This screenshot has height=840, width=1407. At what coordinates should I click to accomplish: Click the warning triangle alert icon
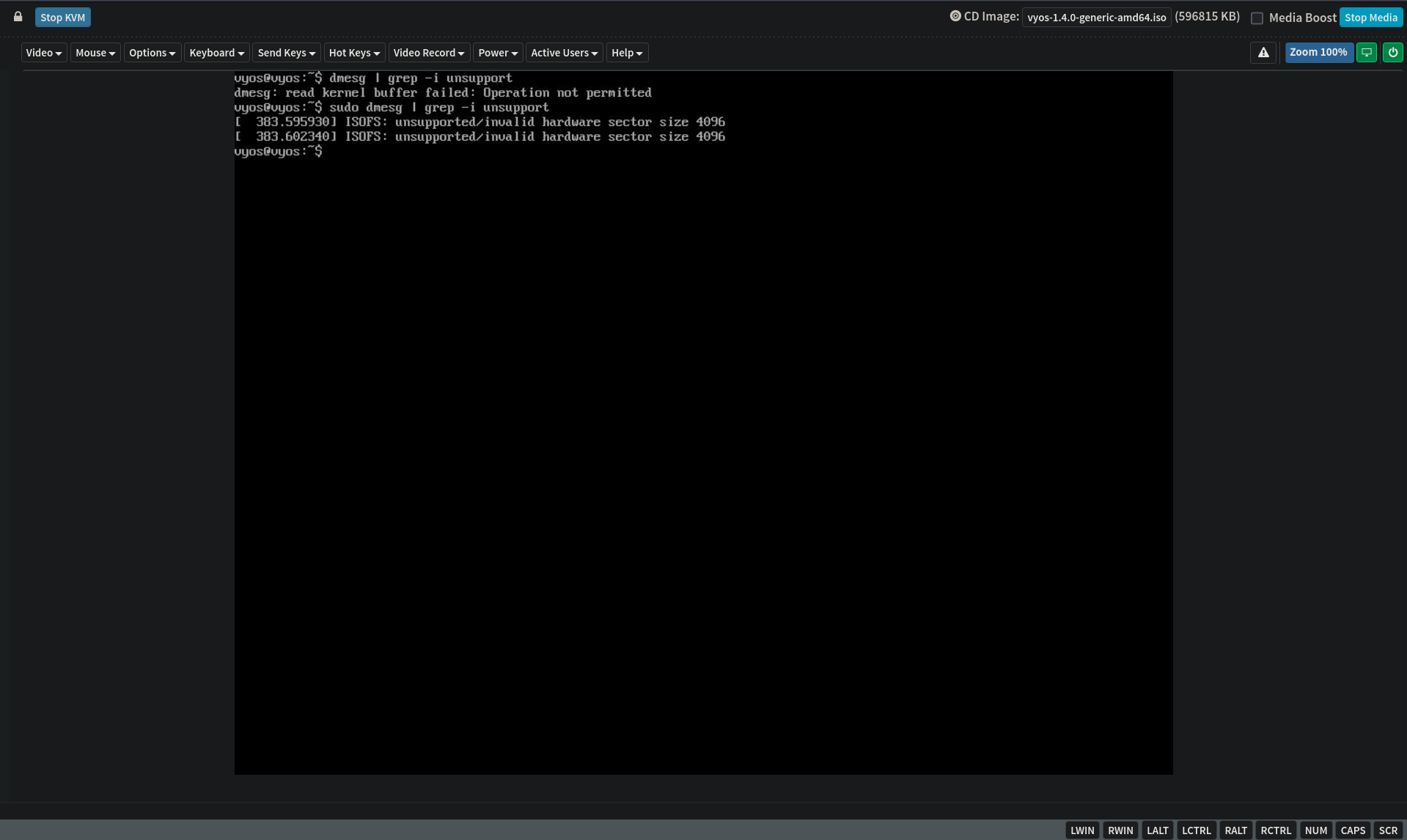tap(1263, 53)
